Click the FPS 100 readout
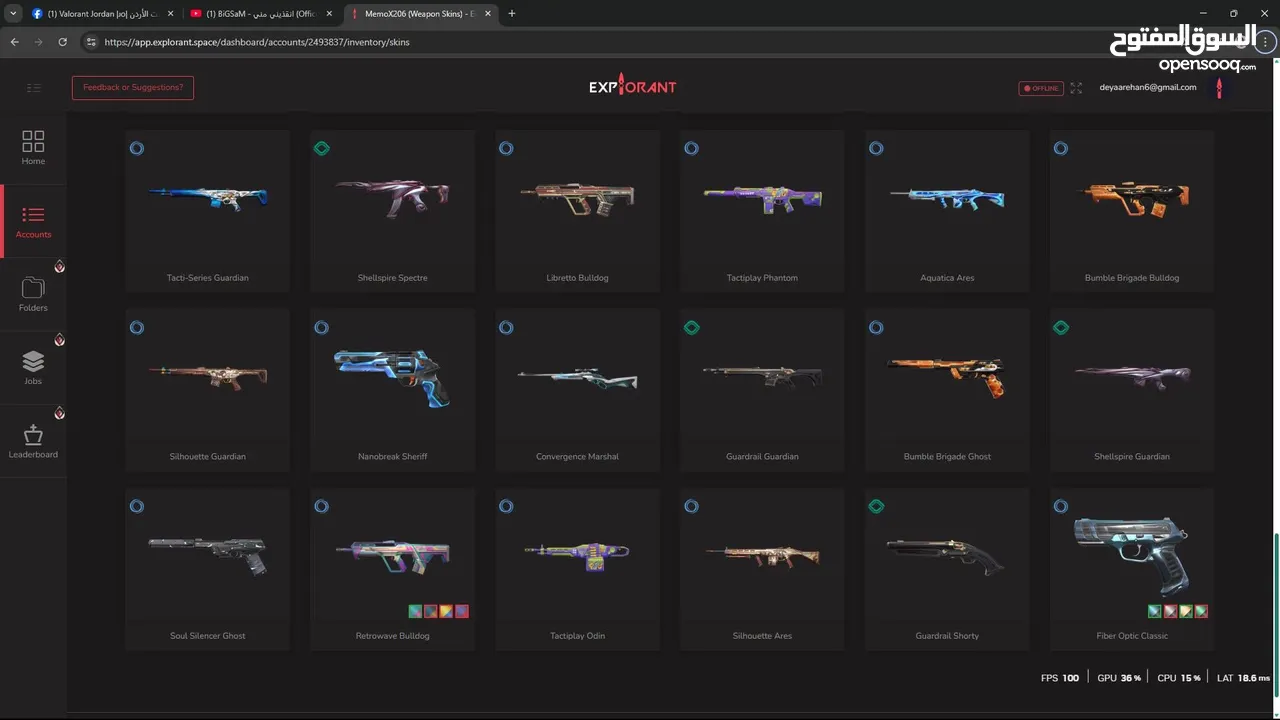Screen dimensions: 1280x720 tap(1060, 678)
